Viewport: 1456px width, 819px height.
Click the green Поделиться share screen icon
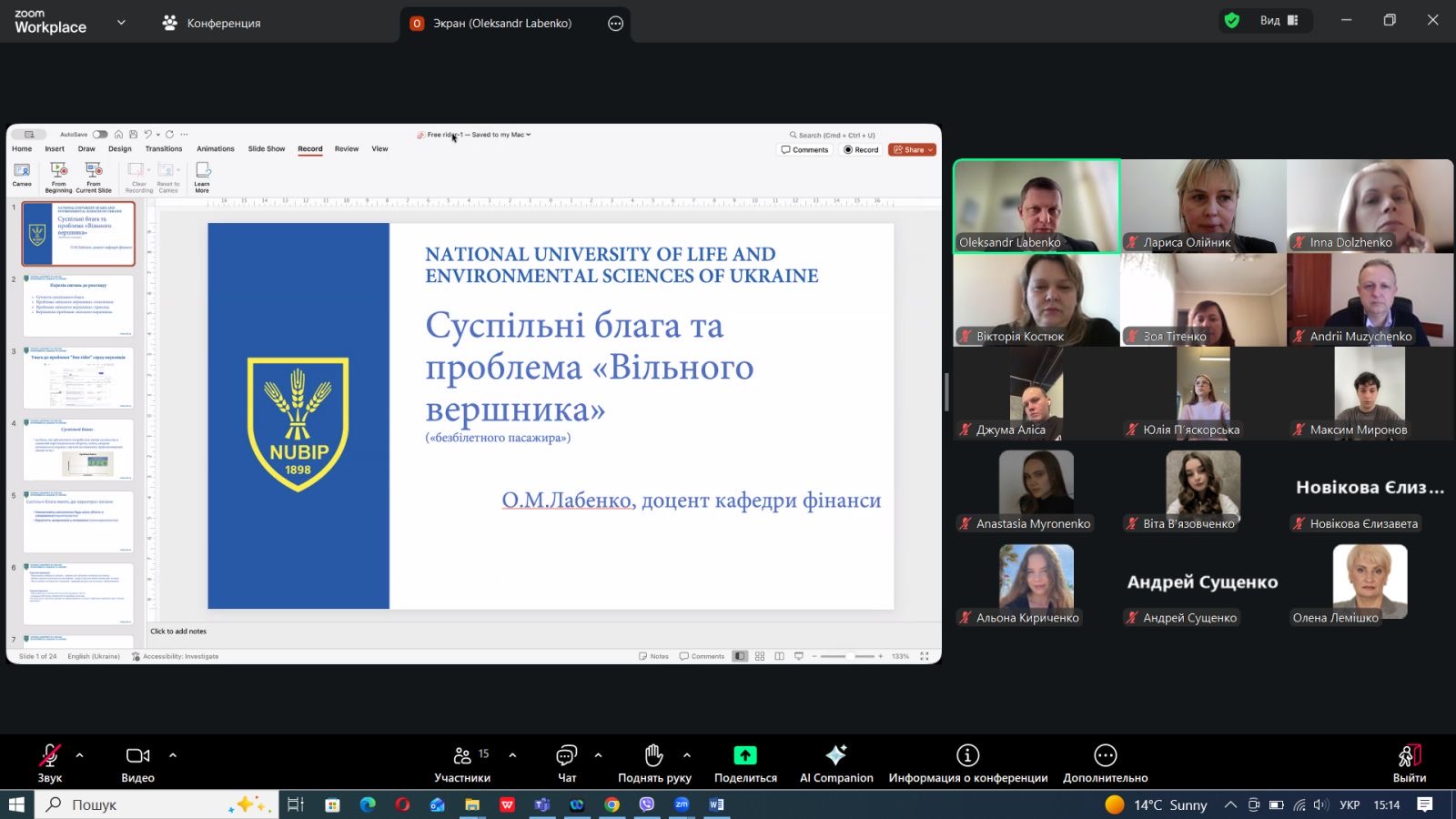pos(745,755)
